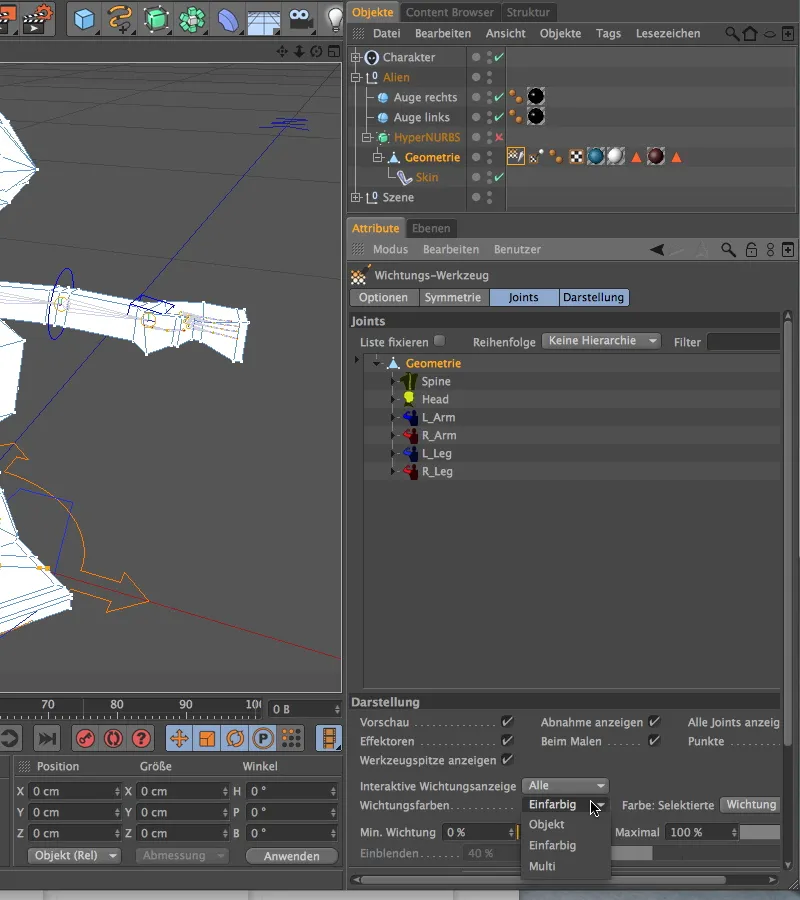Choose Multi from Wichtungsfarben list
This screenshot has height=900, width=800.
tap(565, 866)
